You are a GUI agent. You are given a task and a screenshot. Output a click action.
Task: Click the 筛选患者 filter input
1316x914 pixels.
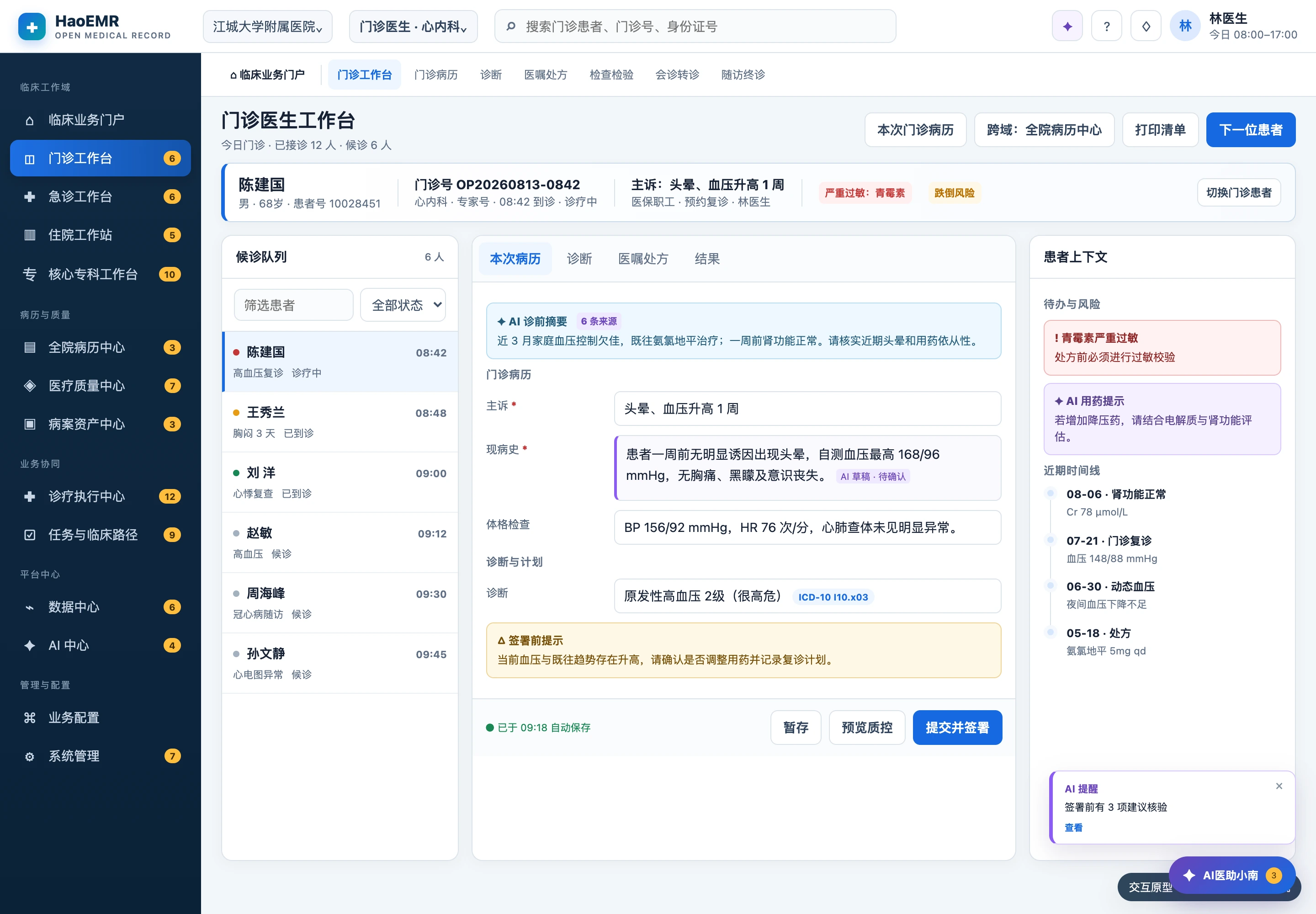[x=293, y=305]
